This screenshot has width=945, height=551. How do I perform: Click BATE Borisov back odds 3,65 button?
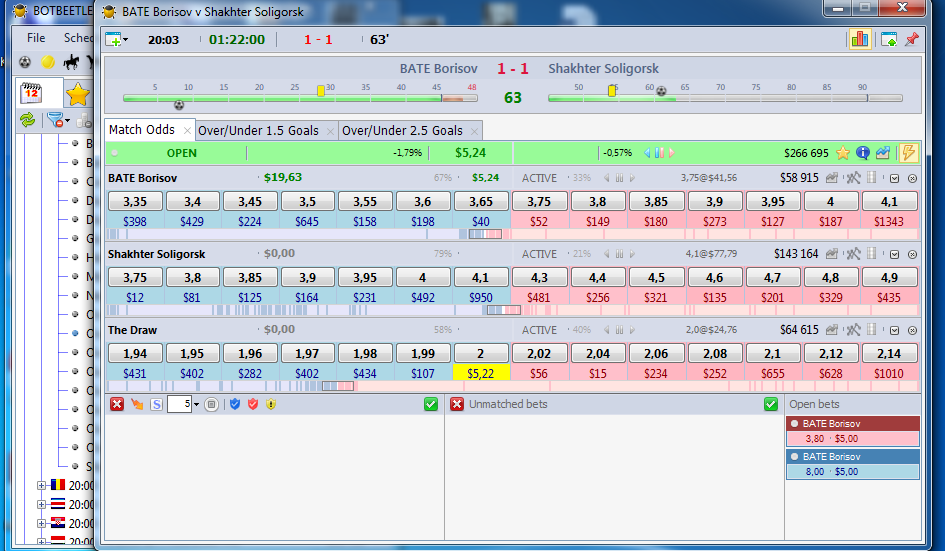pyautogui.click(x=480, y=201)
